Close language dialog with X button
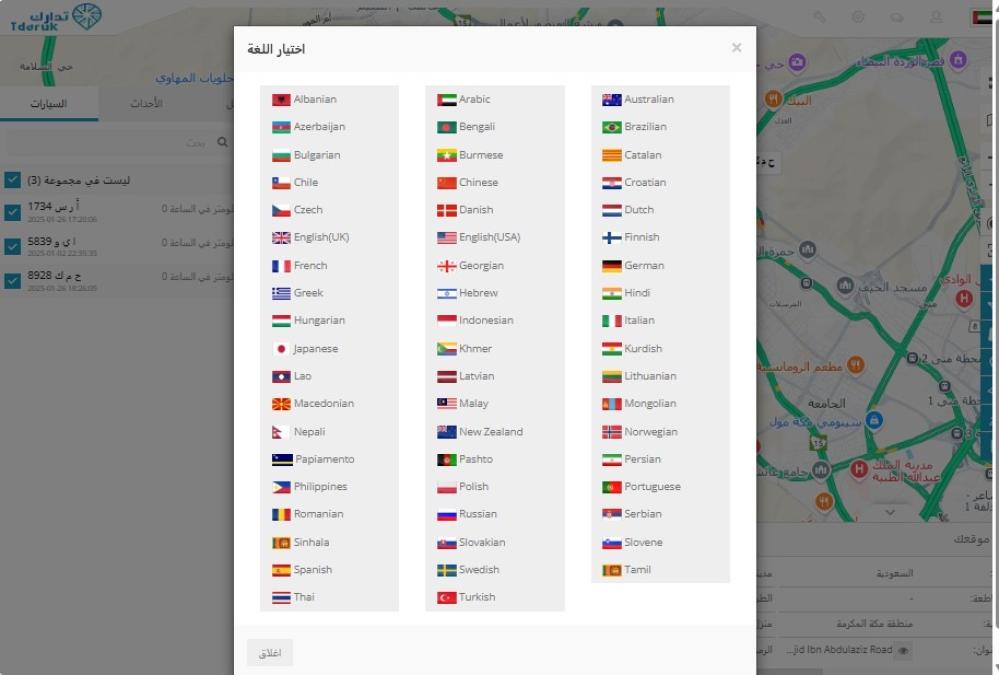999x675 pixels. (x=736, y=48)
